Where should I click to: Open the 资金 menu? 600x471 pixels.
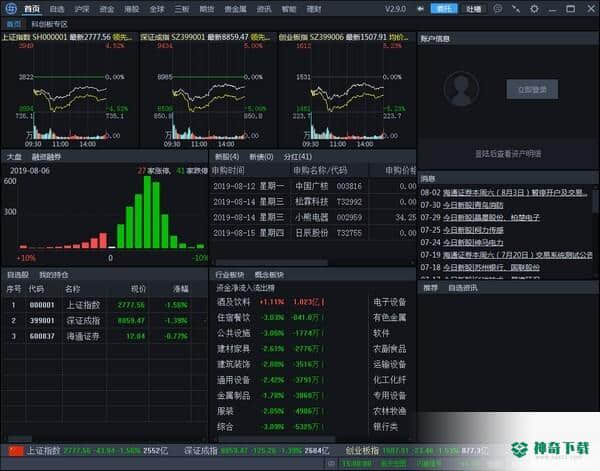click(x=106, y=9)
